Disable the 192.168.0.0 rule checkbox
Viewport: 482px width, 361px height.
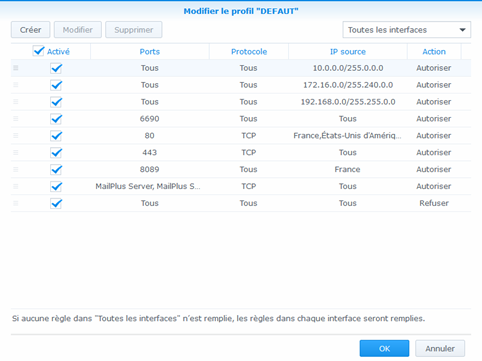tap(56, 102)
